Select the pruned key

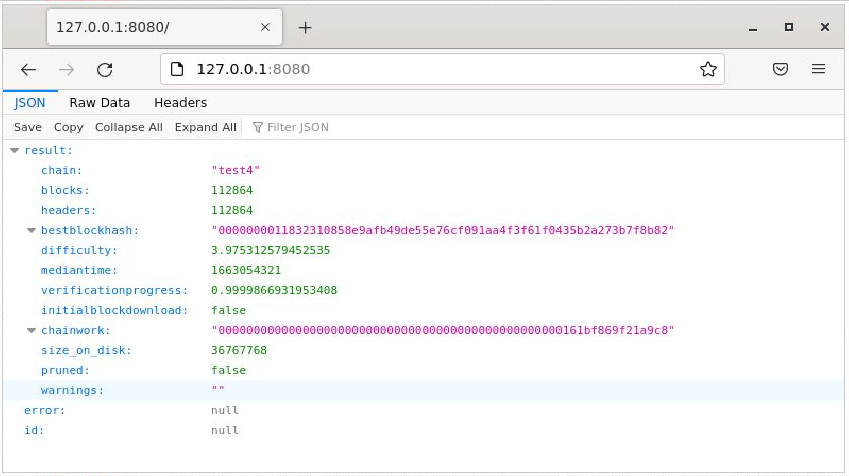tap(65, 370)
